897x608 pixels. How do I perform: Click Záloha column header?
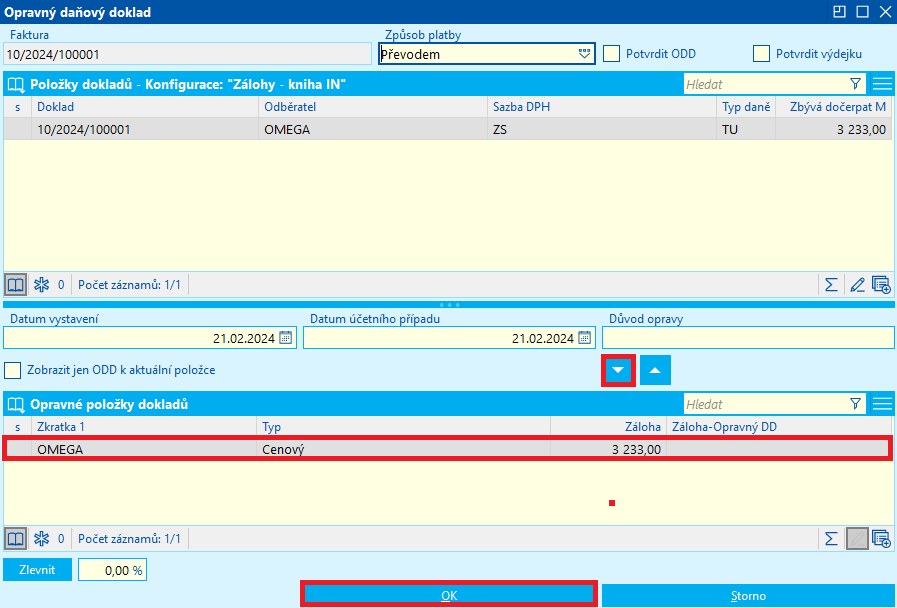tap(608, 427)
